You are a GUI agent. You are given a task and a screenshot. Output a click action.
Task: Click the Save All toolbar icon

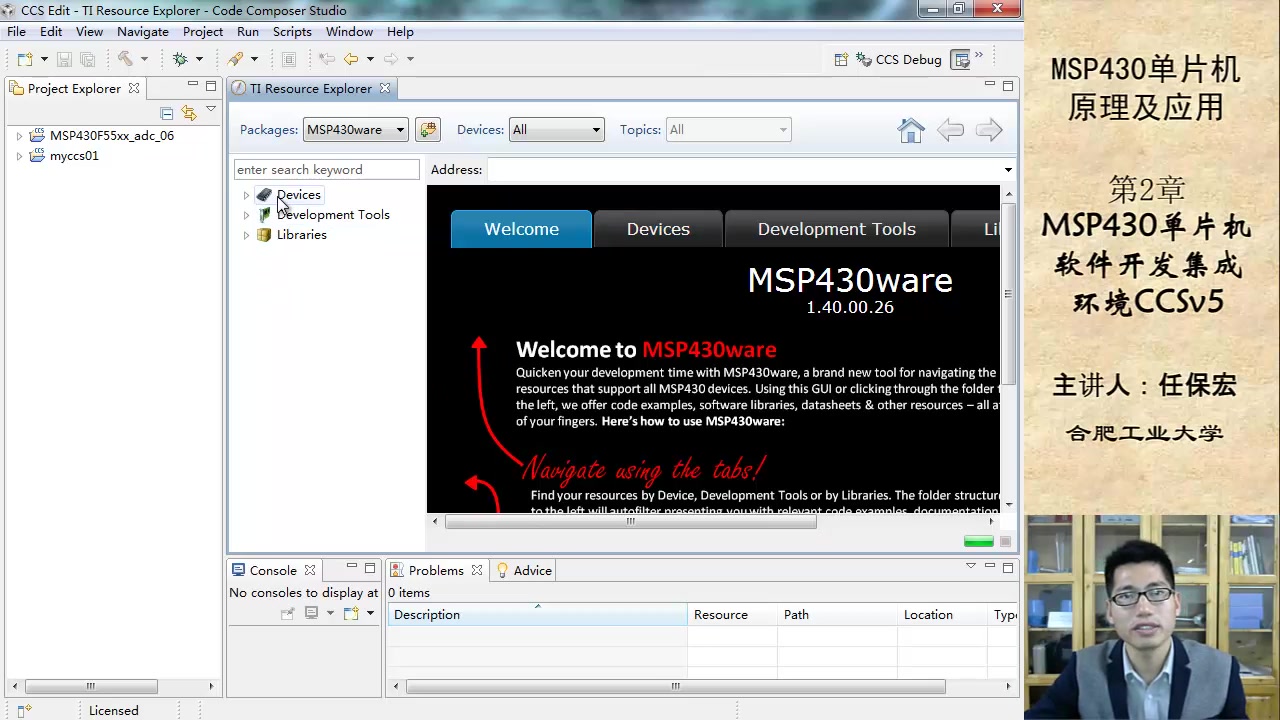tap(87, 59)
